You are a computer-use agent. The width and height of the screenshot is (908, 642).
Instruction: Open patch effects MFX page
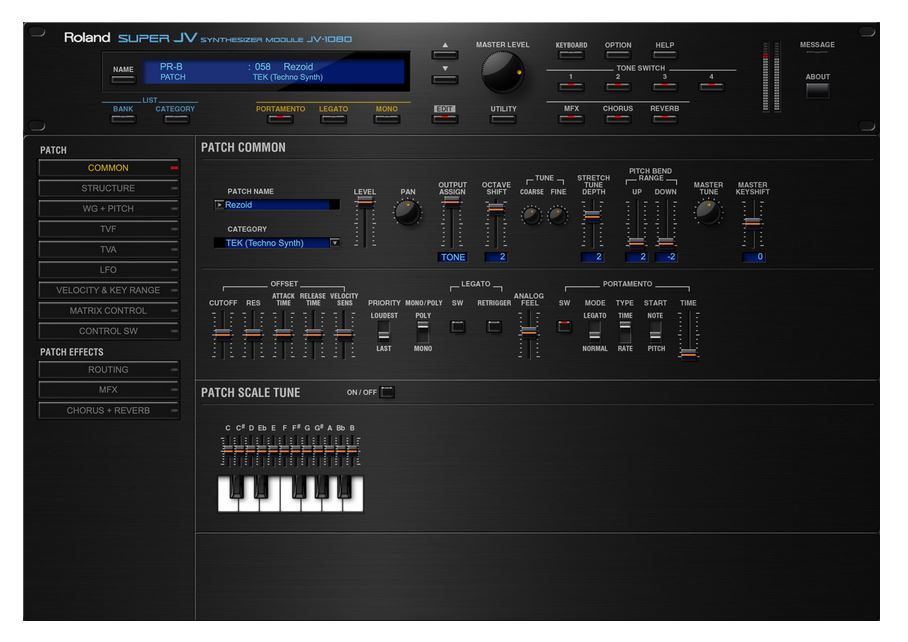tap(109, 390)
